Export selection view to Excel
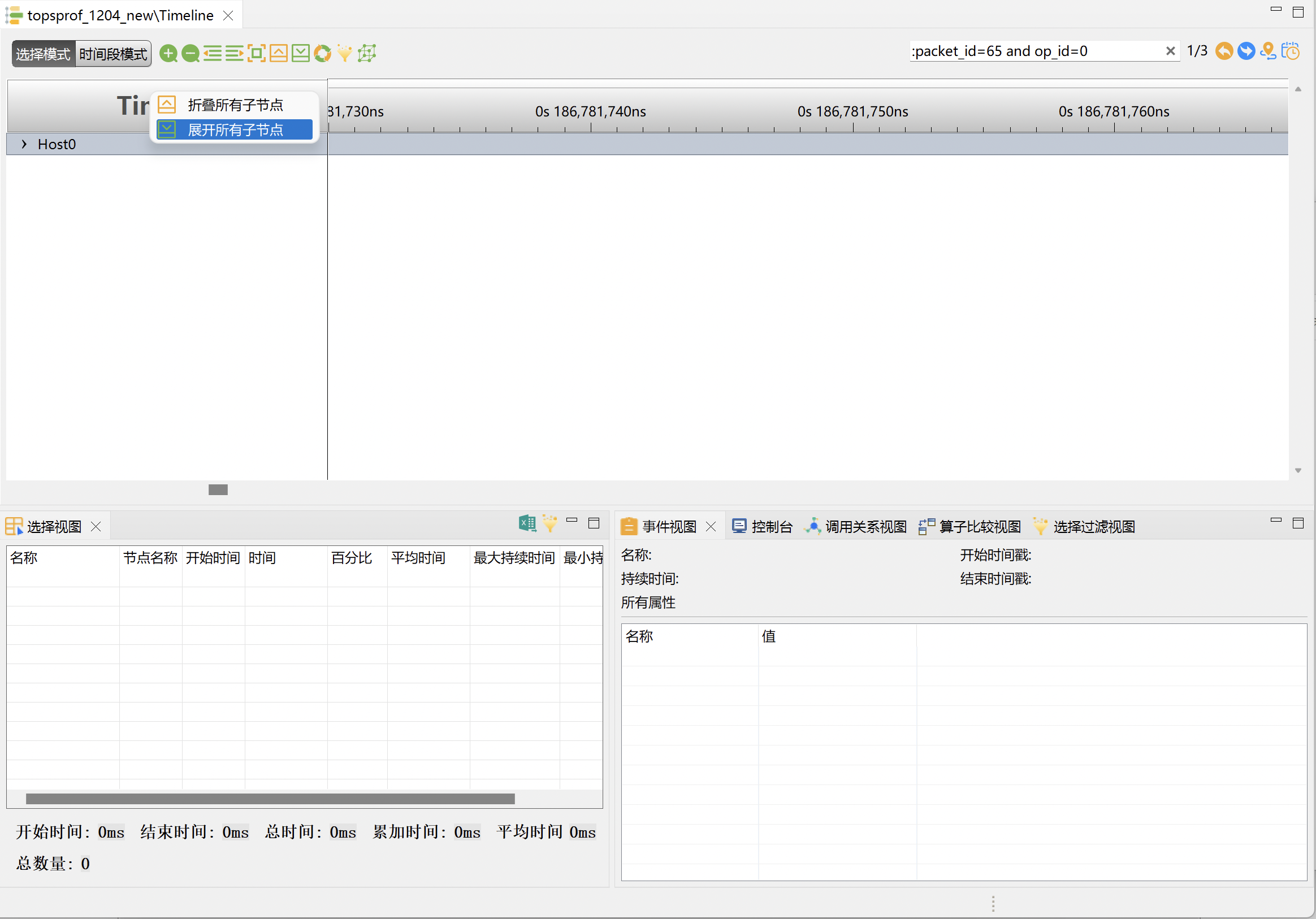The height and width of the screenshot is (919, 1316). 527,523
